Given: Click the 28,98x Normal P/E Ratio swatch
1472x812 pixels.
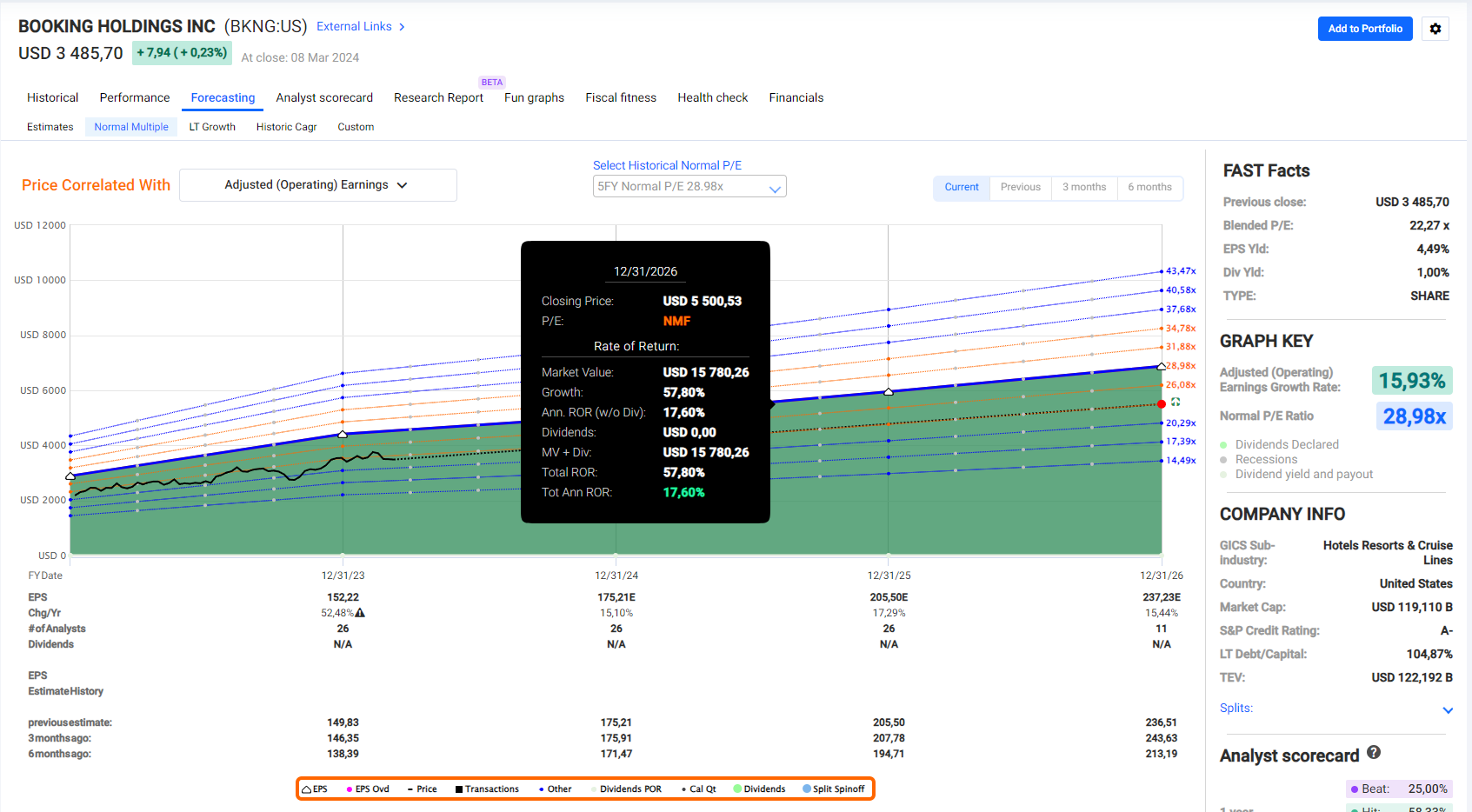Looking at the screenshot, I should 1414,416.
